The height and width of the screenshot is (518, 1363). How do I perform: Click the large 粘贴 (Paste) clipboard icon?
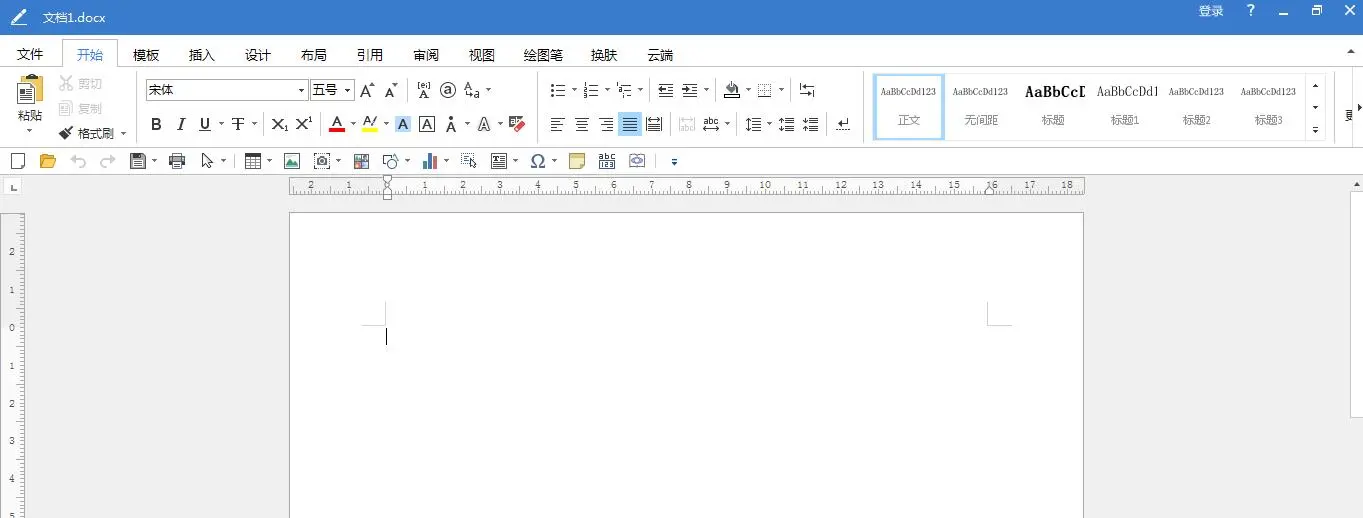point(30,90)
